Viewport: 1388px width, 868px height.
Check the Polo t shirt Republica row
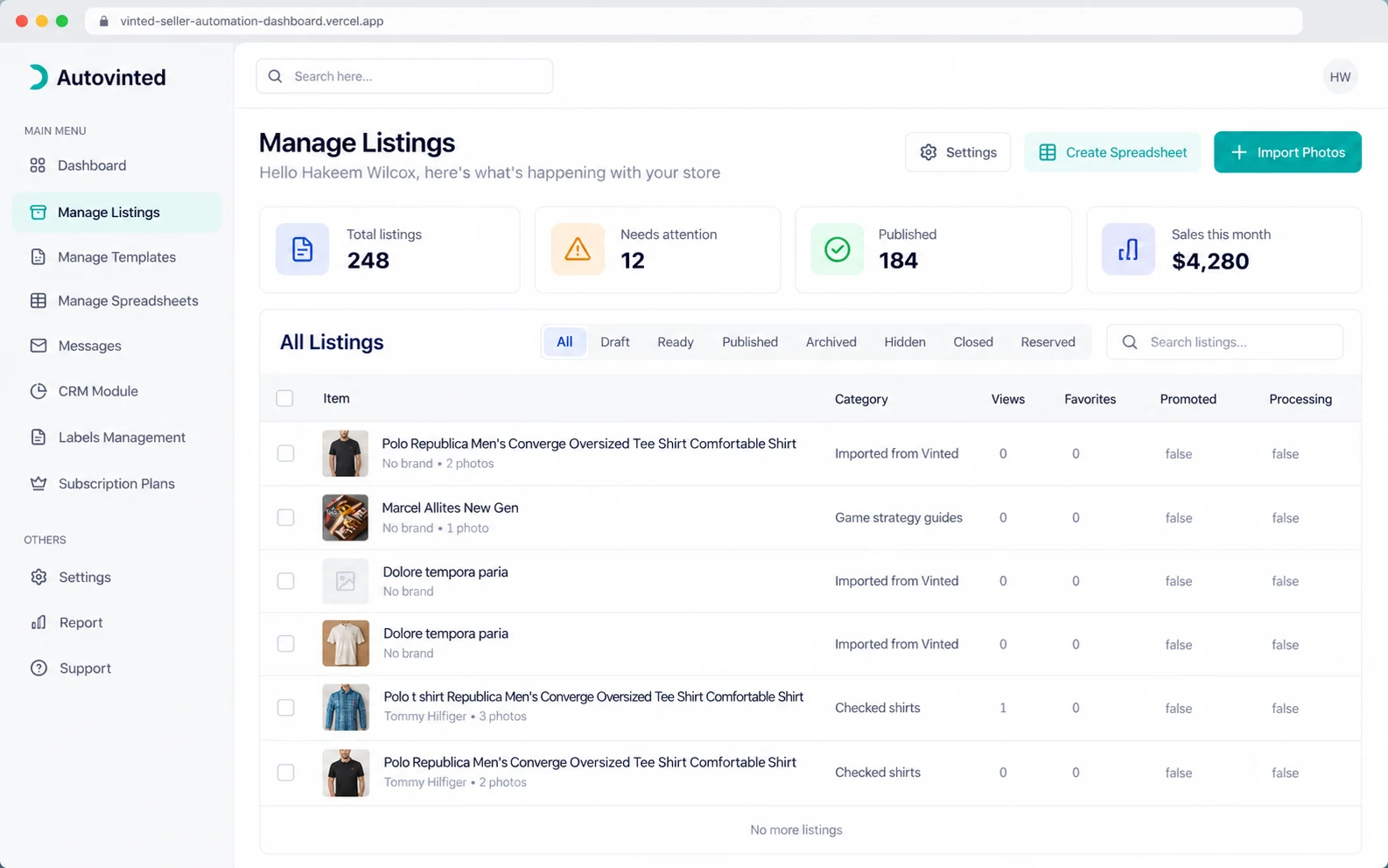point(285,707)
